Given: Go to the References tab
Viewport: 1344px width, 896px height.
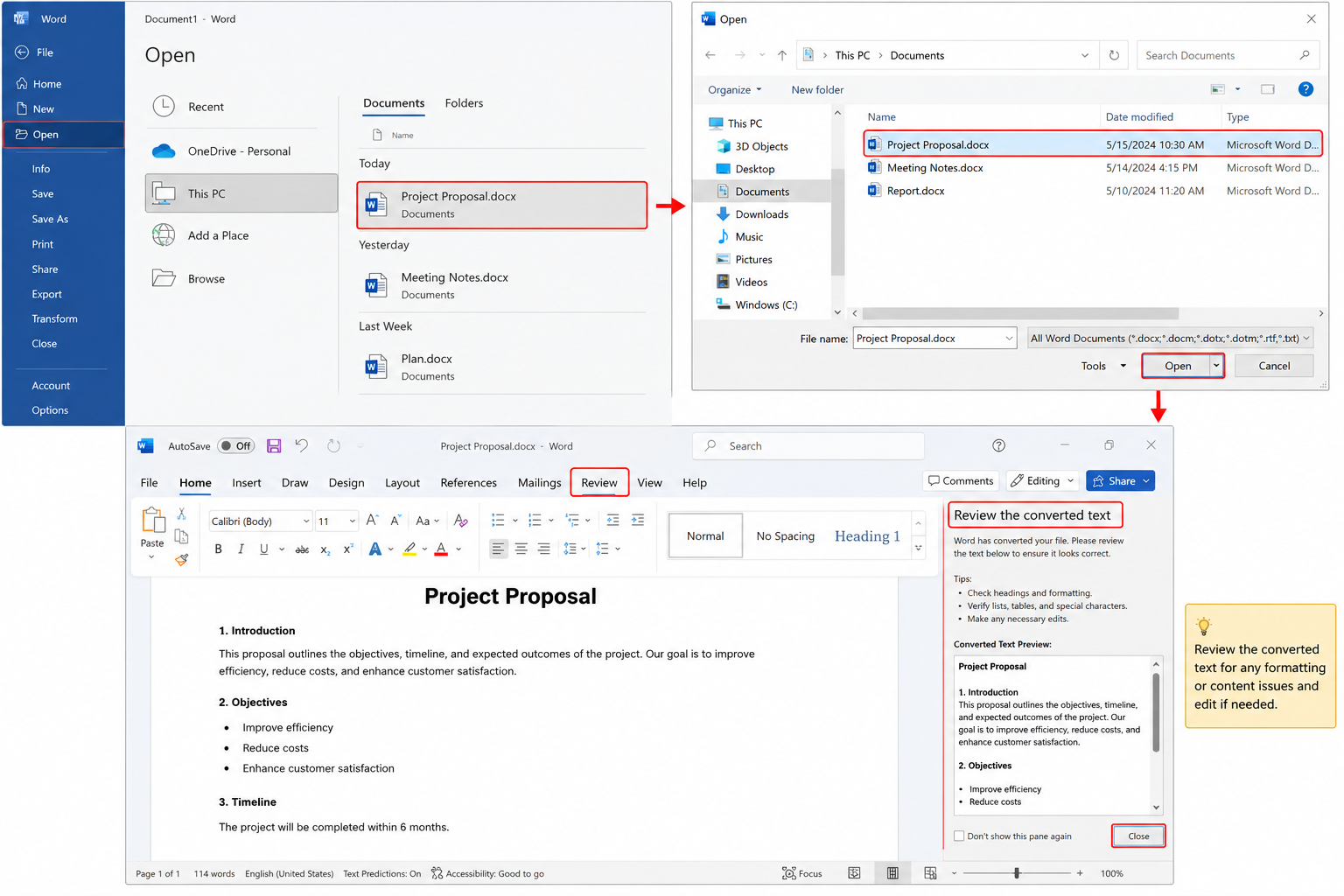Looking at the screenshot, I should point(468,483).
